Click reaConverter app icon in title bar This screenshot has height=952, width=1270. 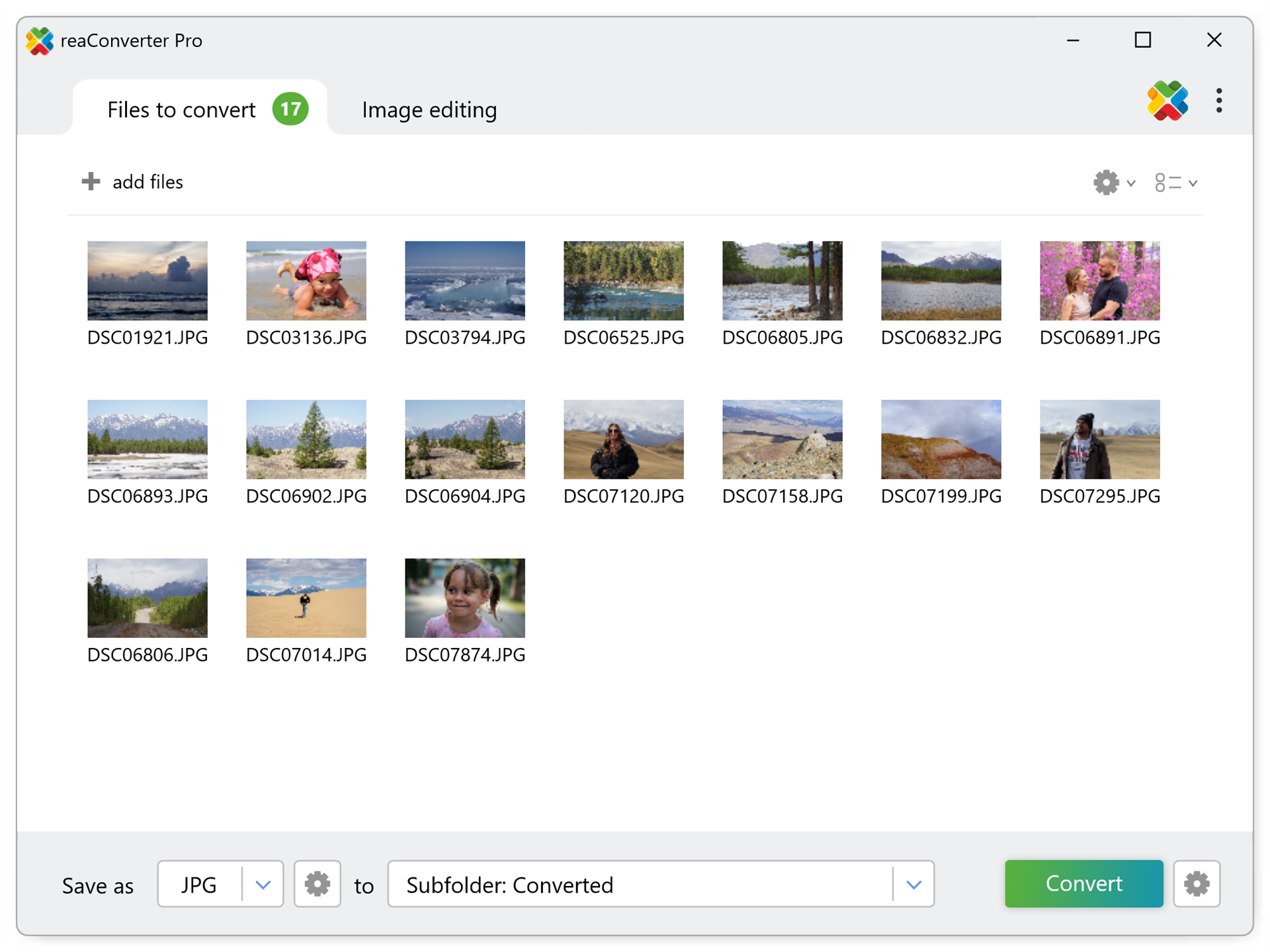40,41
